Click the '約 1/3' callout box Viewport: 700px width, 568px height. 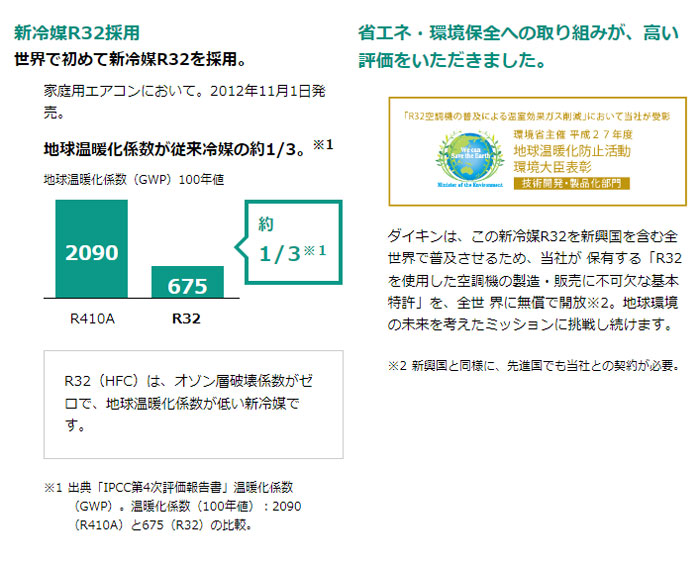[x=289, y=242]
